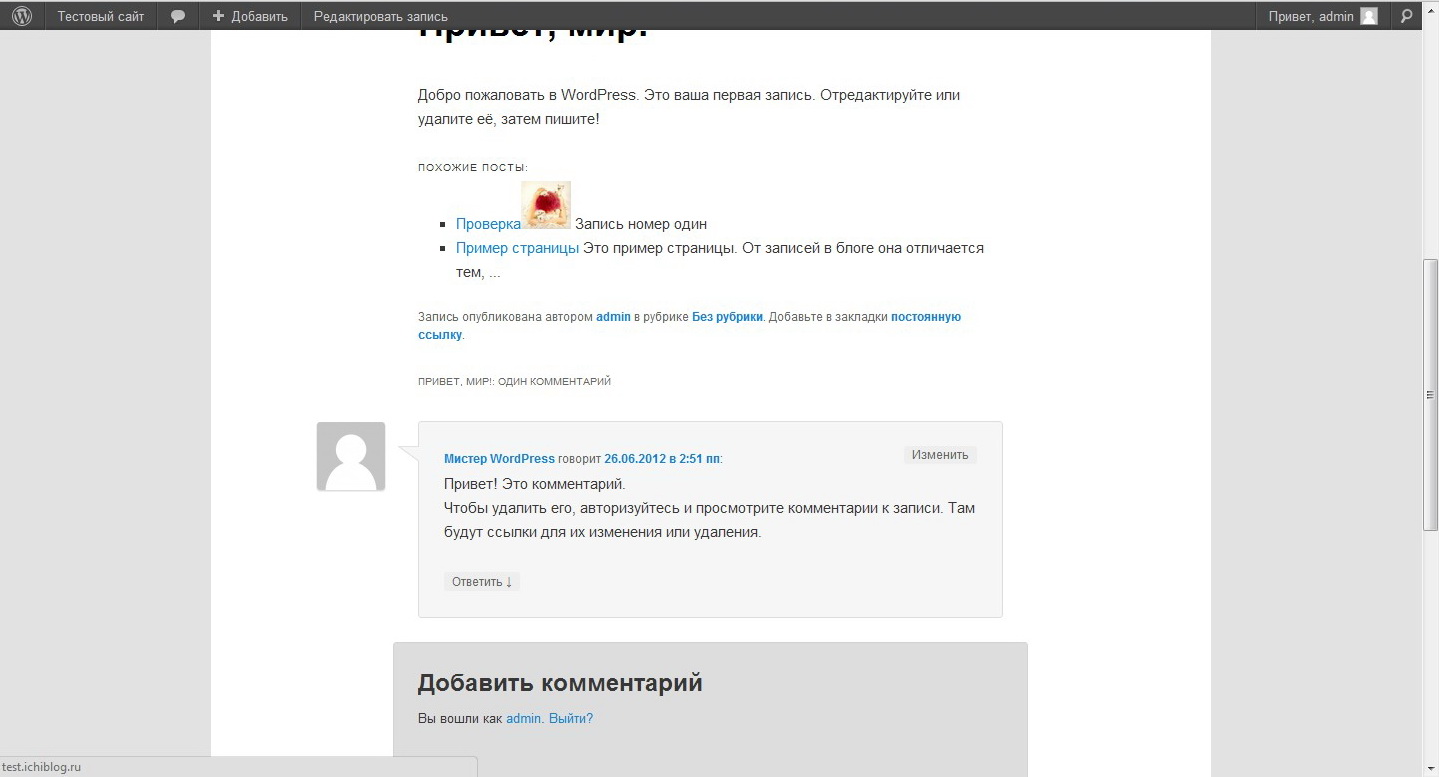Open the WordPress logo menu
The height and width of the screenshot is (777, 1439).
click(22, 16)
